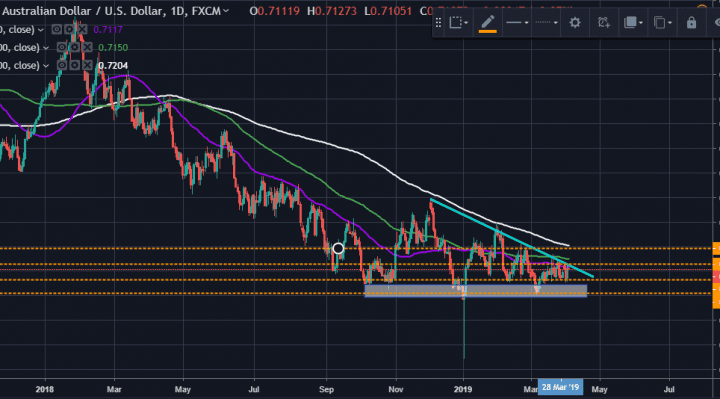Viewport: 720px width, 399px height.
Task: Open visual order layers dropdown
Action: click(633, 22)
